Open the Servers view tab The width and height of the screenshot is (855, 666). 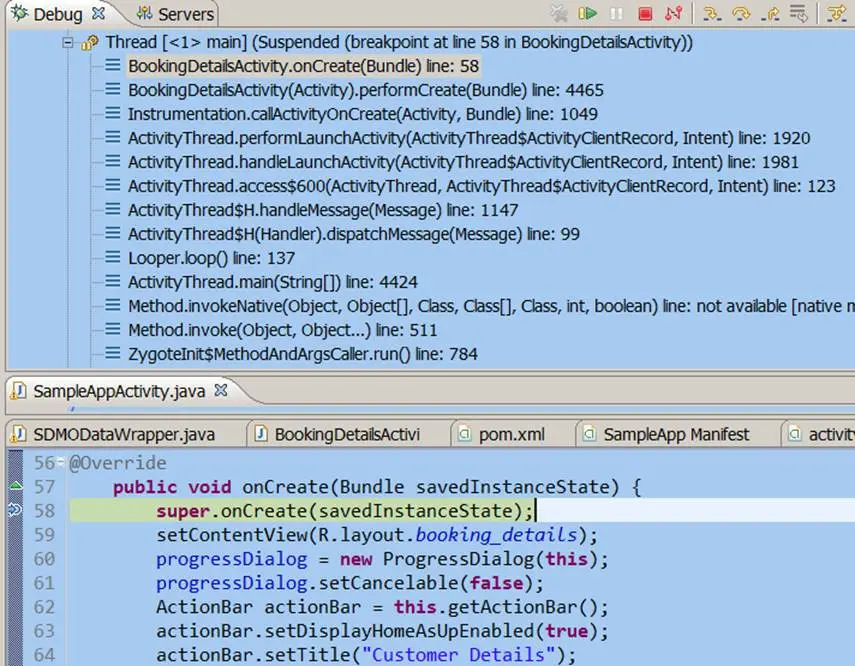coord(174,14)
